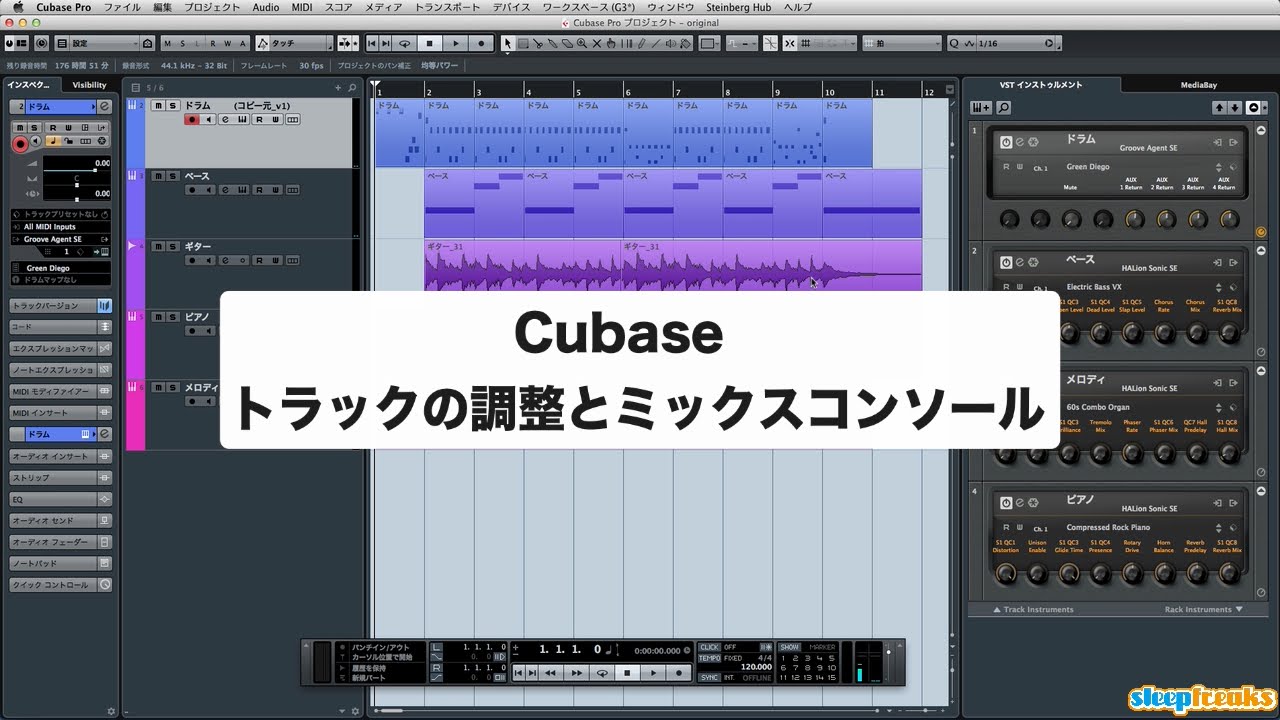
Task: Click Rack Instruments section header
Action: (x=1204, y=609)
